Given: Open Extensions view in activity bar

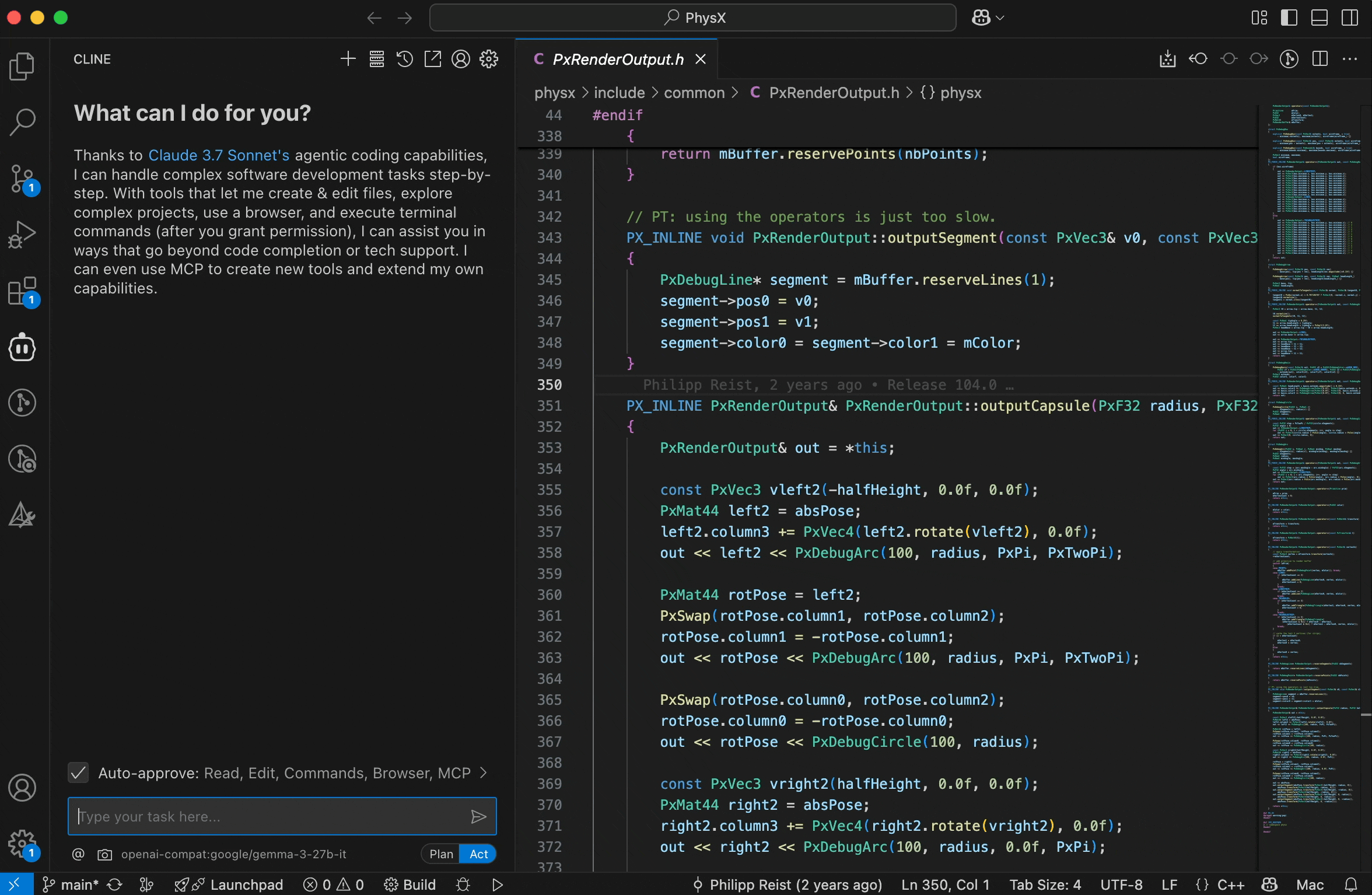Looking at the screenshot, I should pos(22,291).
